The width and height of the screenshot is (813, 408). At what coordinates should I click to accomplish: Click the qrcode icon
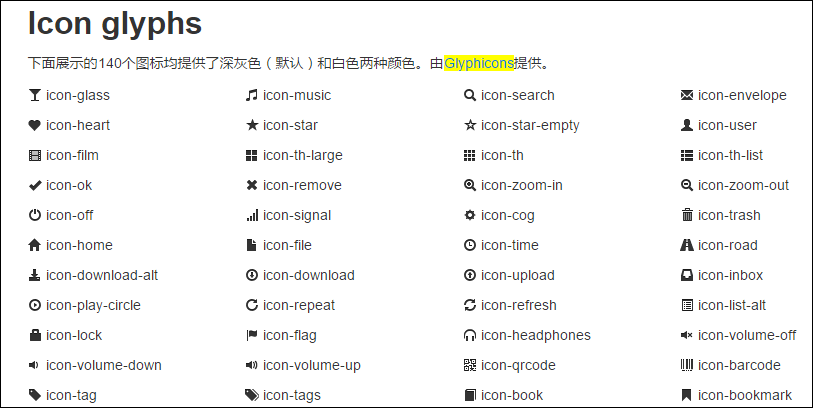(x=470, y=365)
